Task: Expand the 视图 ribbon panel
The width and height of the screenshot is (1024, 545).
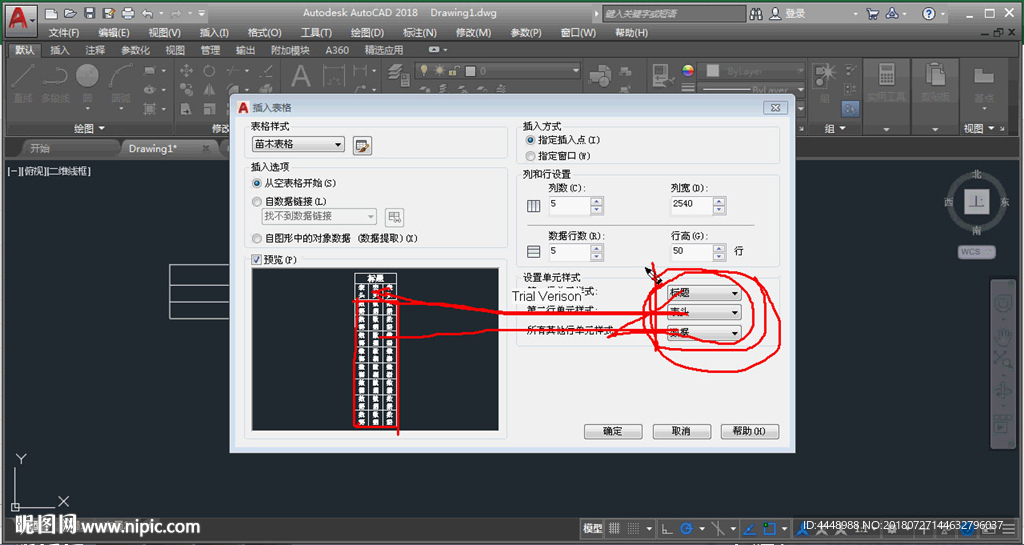Action: [x=979, y=129]
